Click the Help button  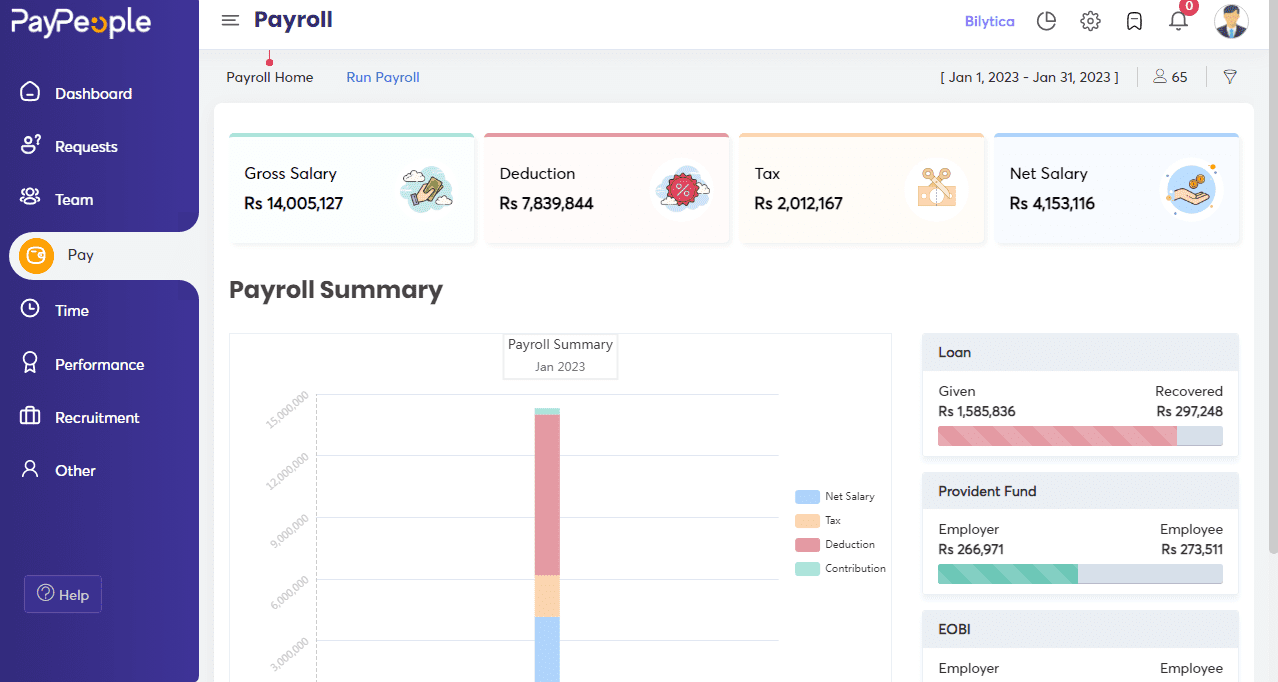[x=63, y=594]
